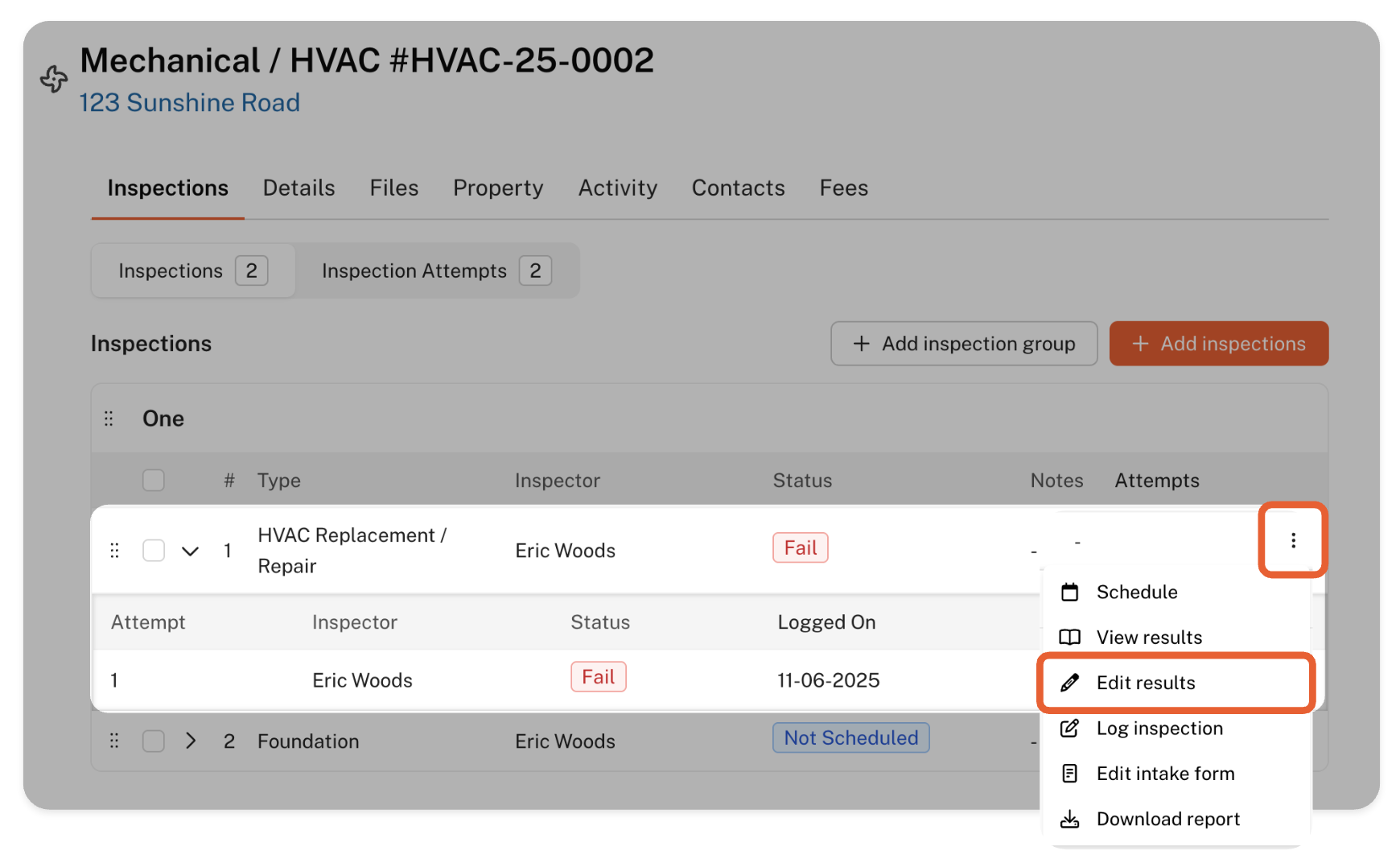Click the three-dot menu on HVAC row

tap(1292, 540)
